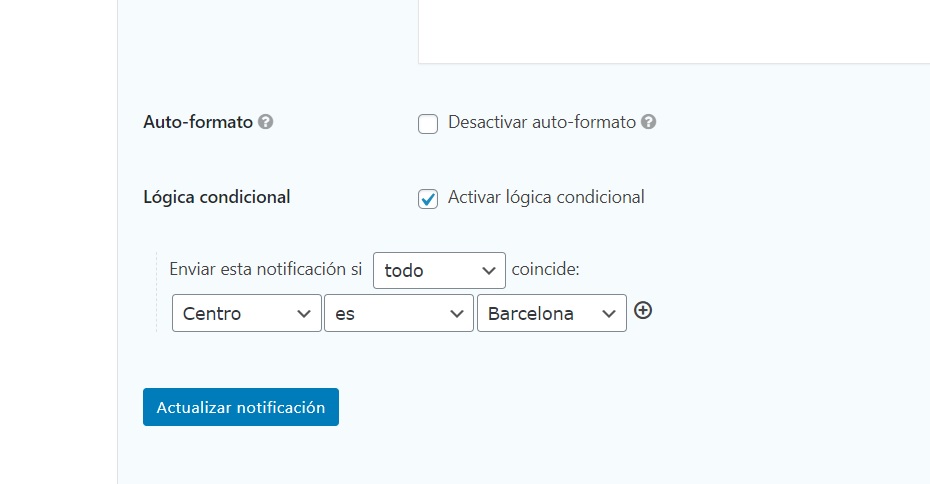930x484 pixels.
Task: Add another conditional rule with plus icon
Action: (x=643, y=310)
